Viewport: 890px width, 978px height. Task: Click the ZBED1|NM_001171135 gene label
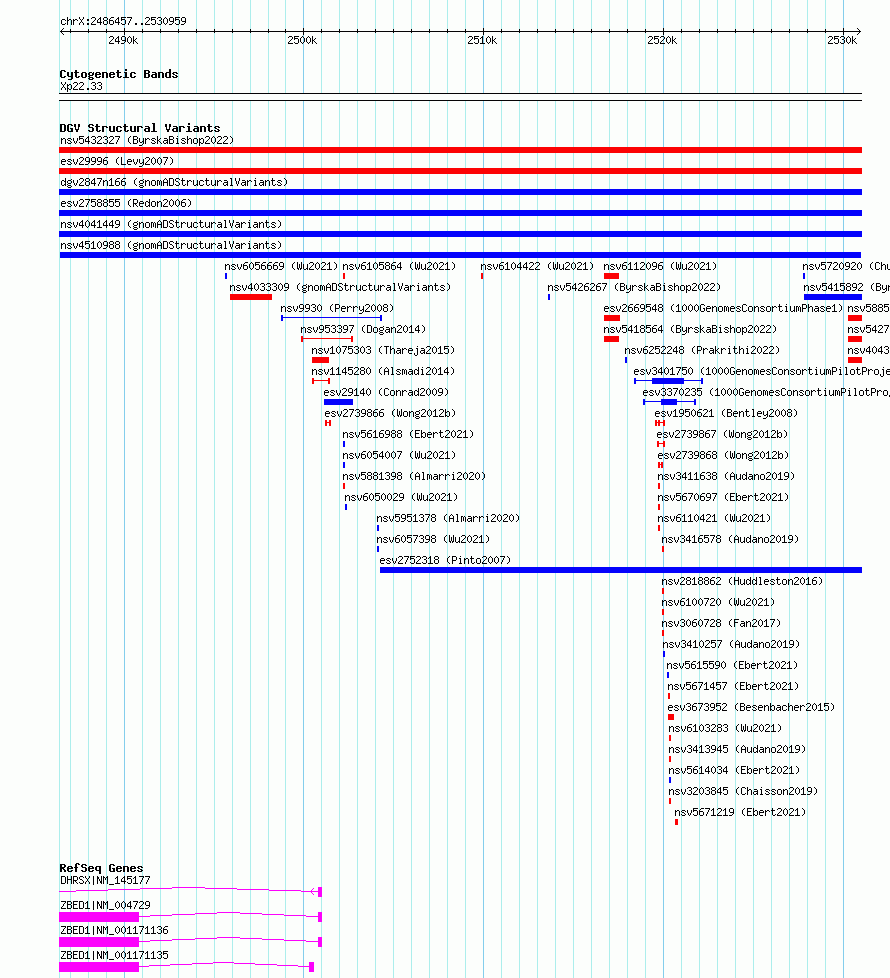click(x=114, y=955)
